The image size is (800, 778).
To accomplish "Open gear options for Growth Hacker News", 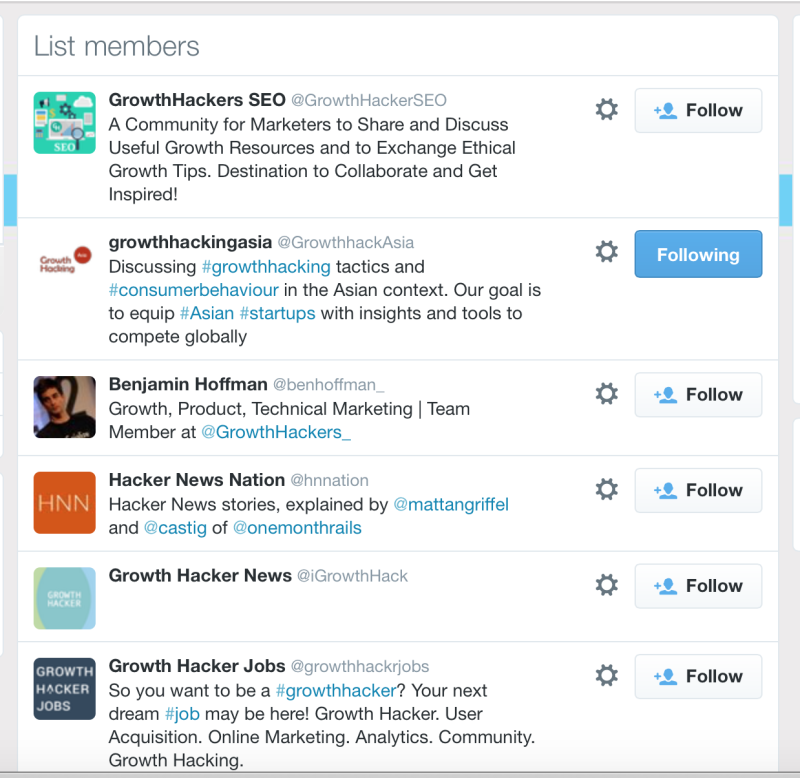I will pyautogui.click(x=607, y=585).
